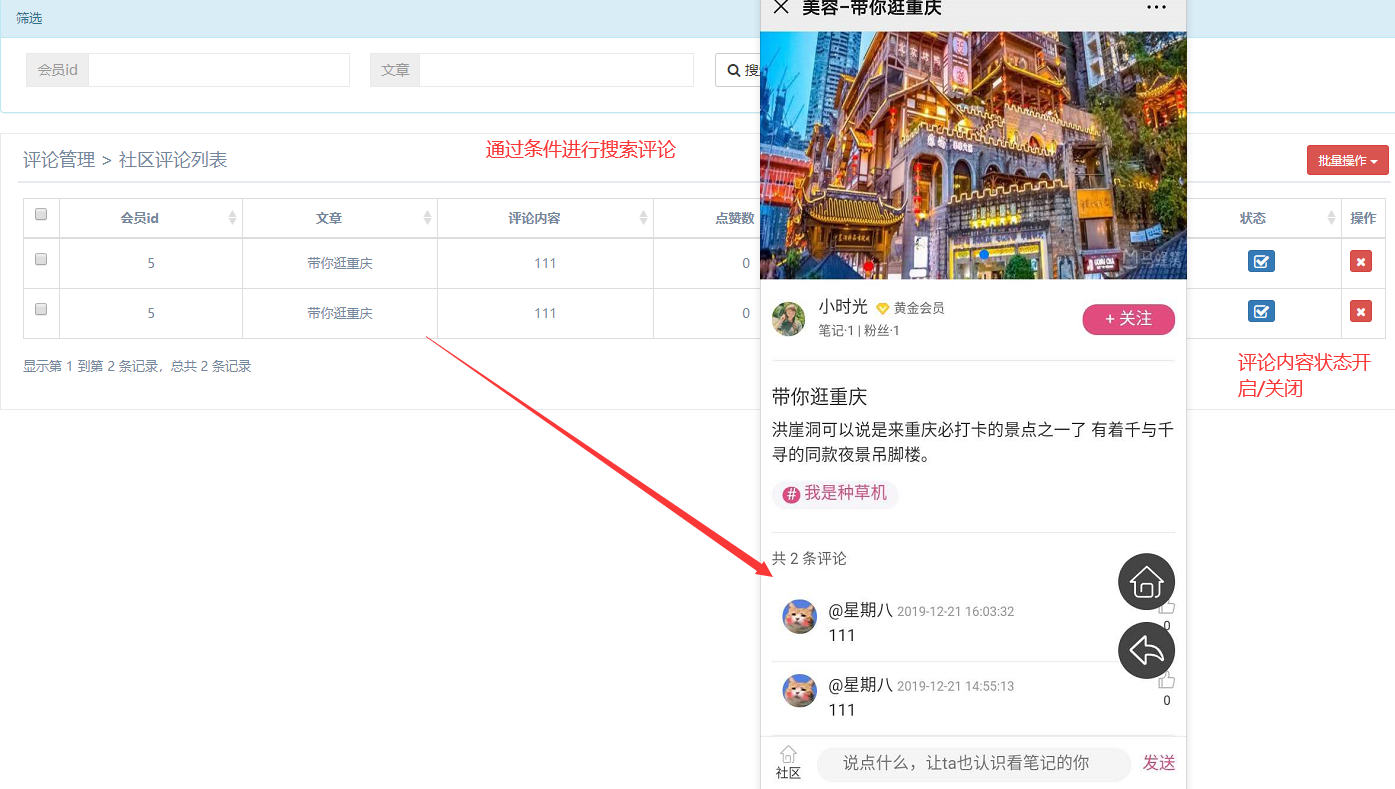Click 带你逛重庆 in first table row
The image size is (1395, 789).
pyautogui.click(x=340, y=263)
